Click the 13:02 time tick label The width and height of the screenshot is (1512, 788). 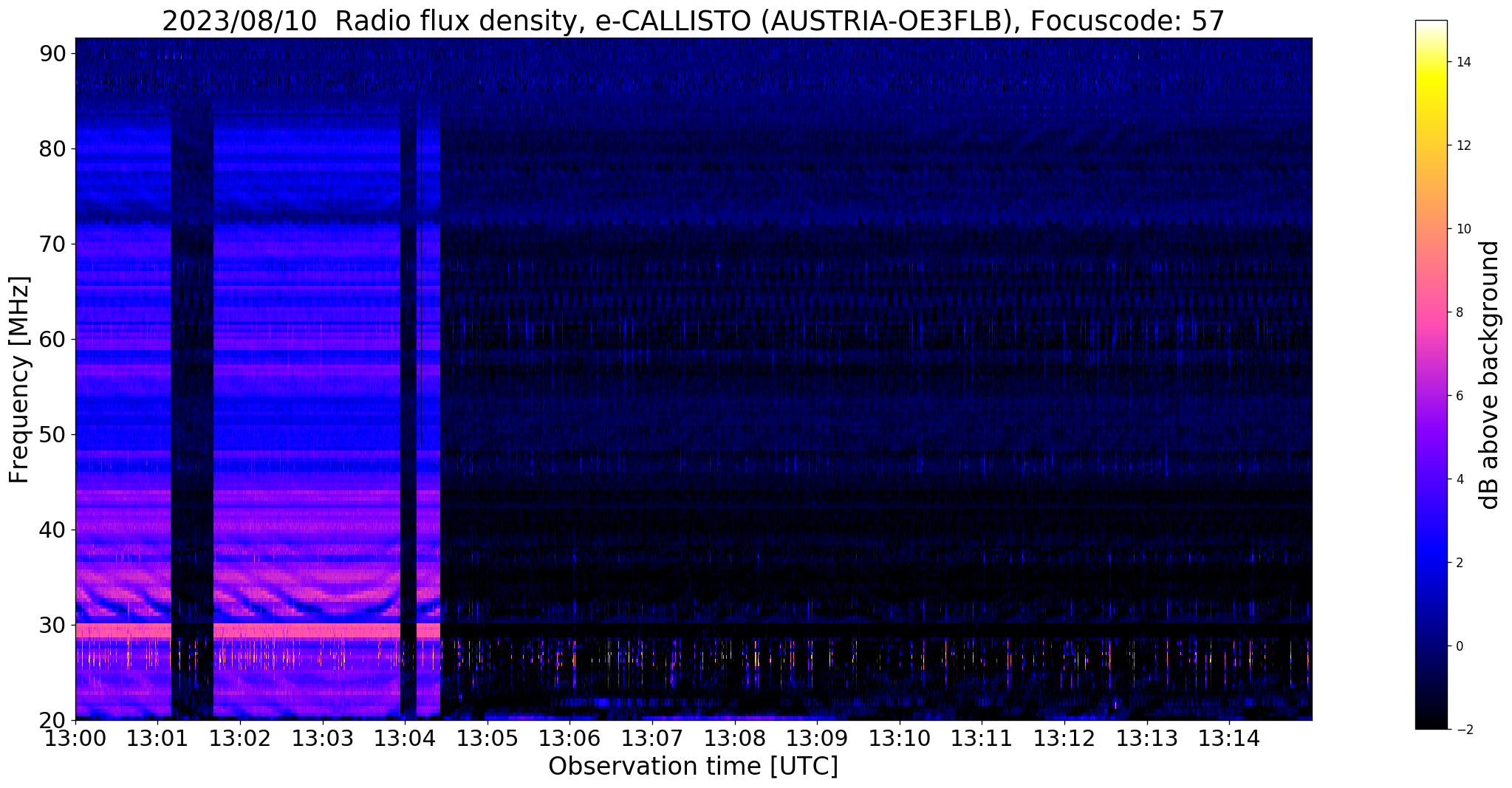pyautogui.click(x=240, y=739)
